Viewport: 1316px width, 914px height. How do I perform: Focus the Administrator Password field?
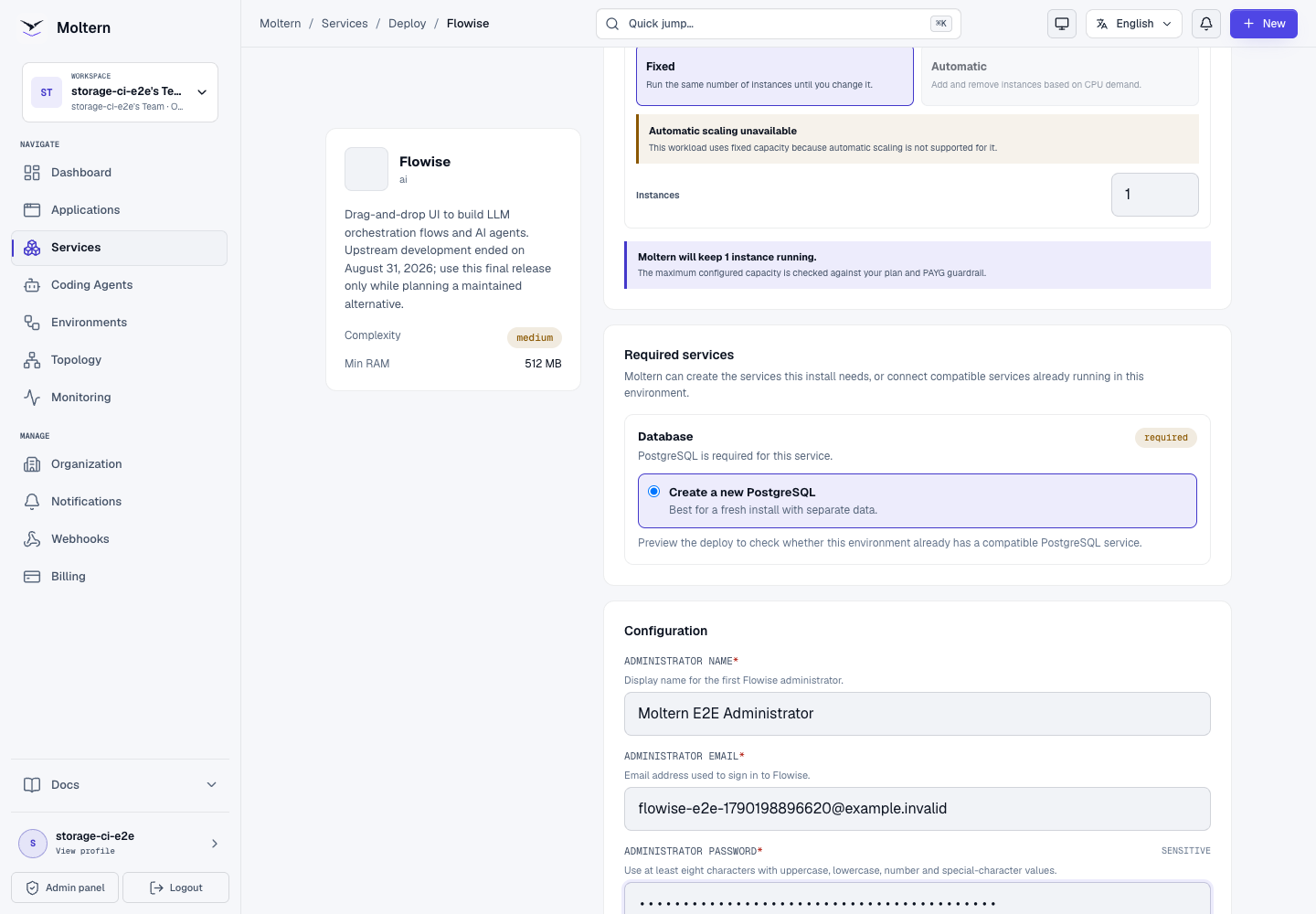point(918,898)
